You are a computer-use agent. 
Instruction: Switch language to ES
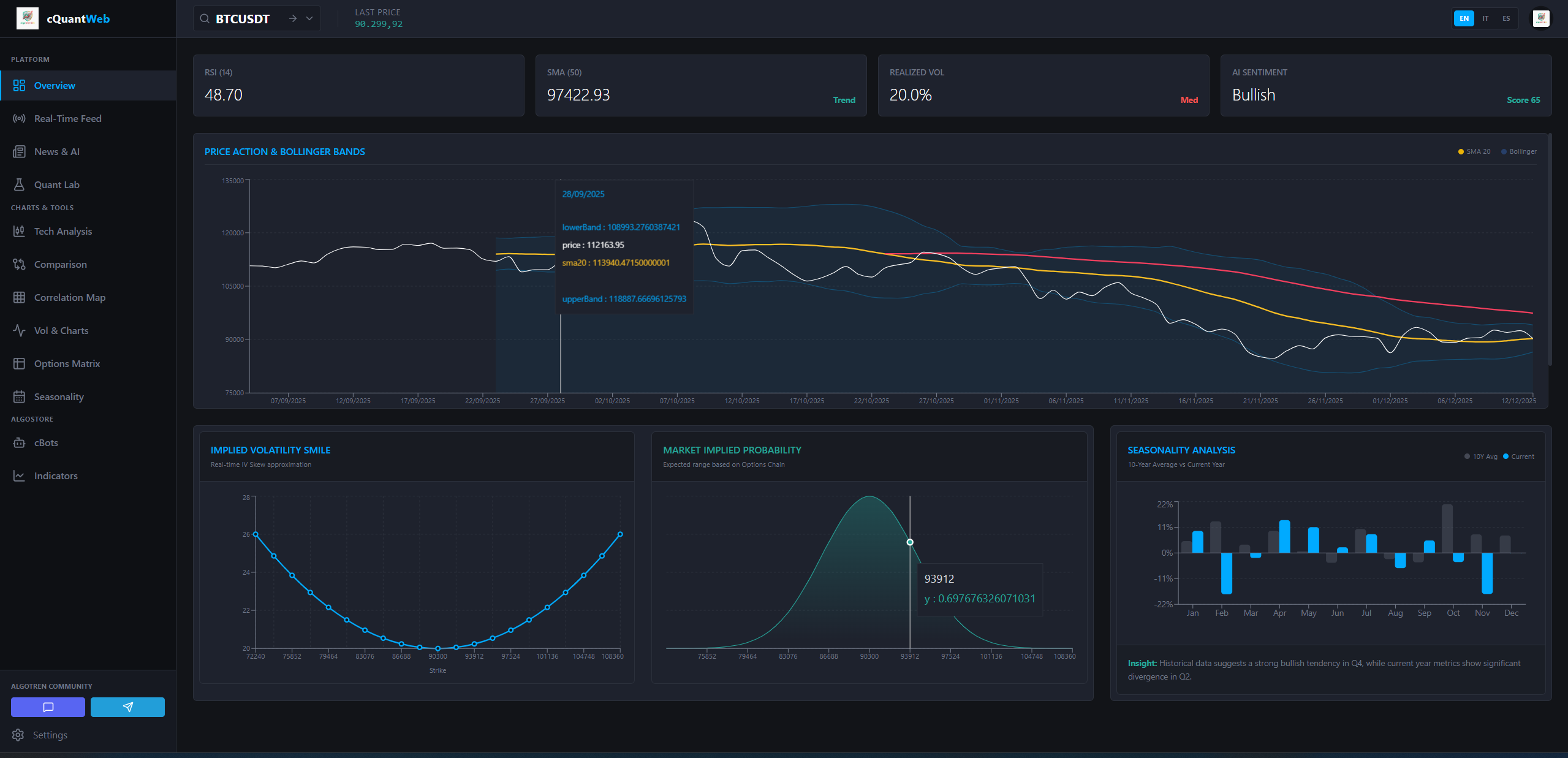tap(1506, 18)
